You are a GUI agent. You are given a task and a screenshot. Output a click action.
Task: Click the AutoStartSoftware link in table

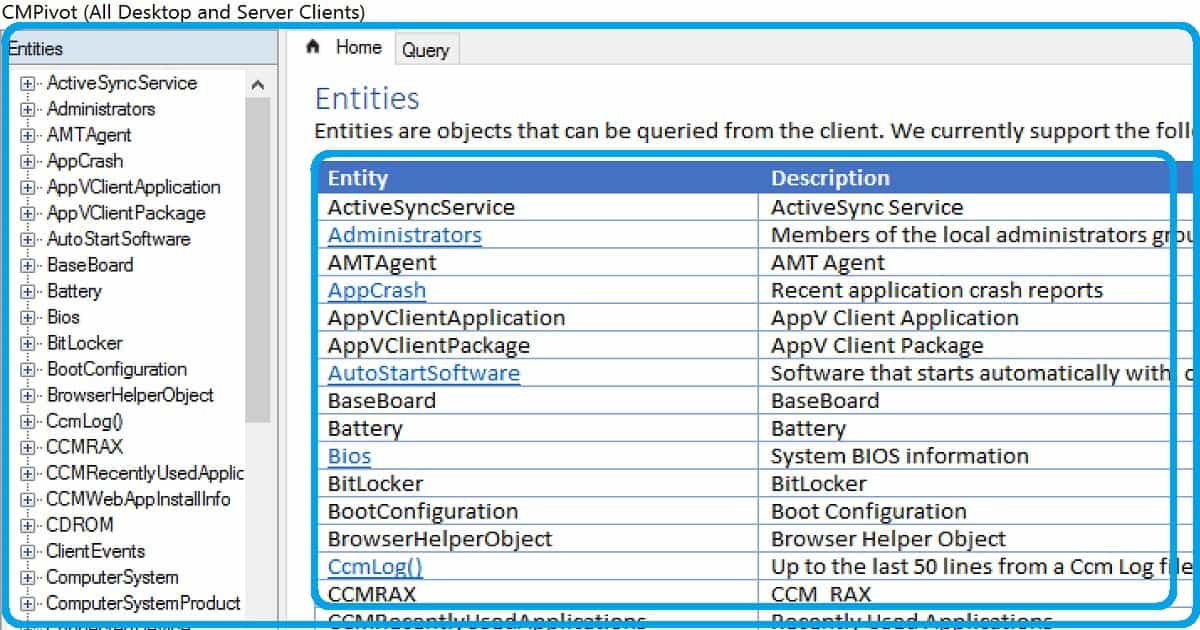(x=423, y=373)
